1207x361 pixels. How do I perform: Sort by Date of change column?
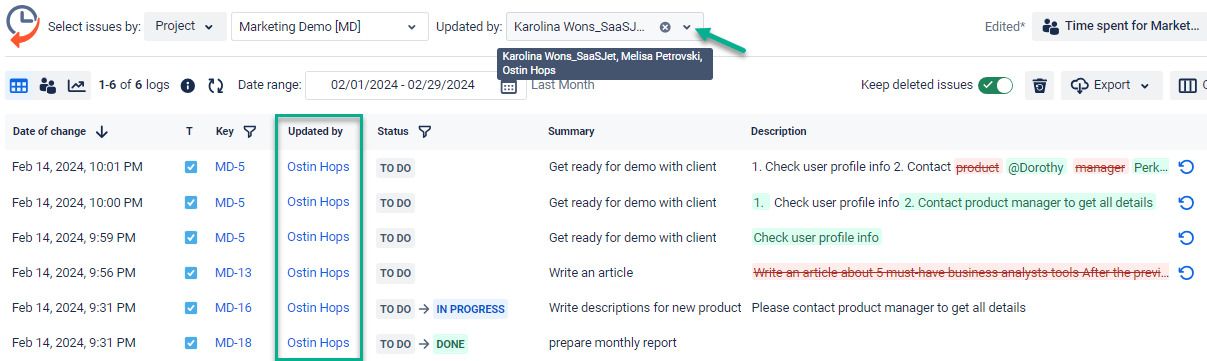click(61, 131)
